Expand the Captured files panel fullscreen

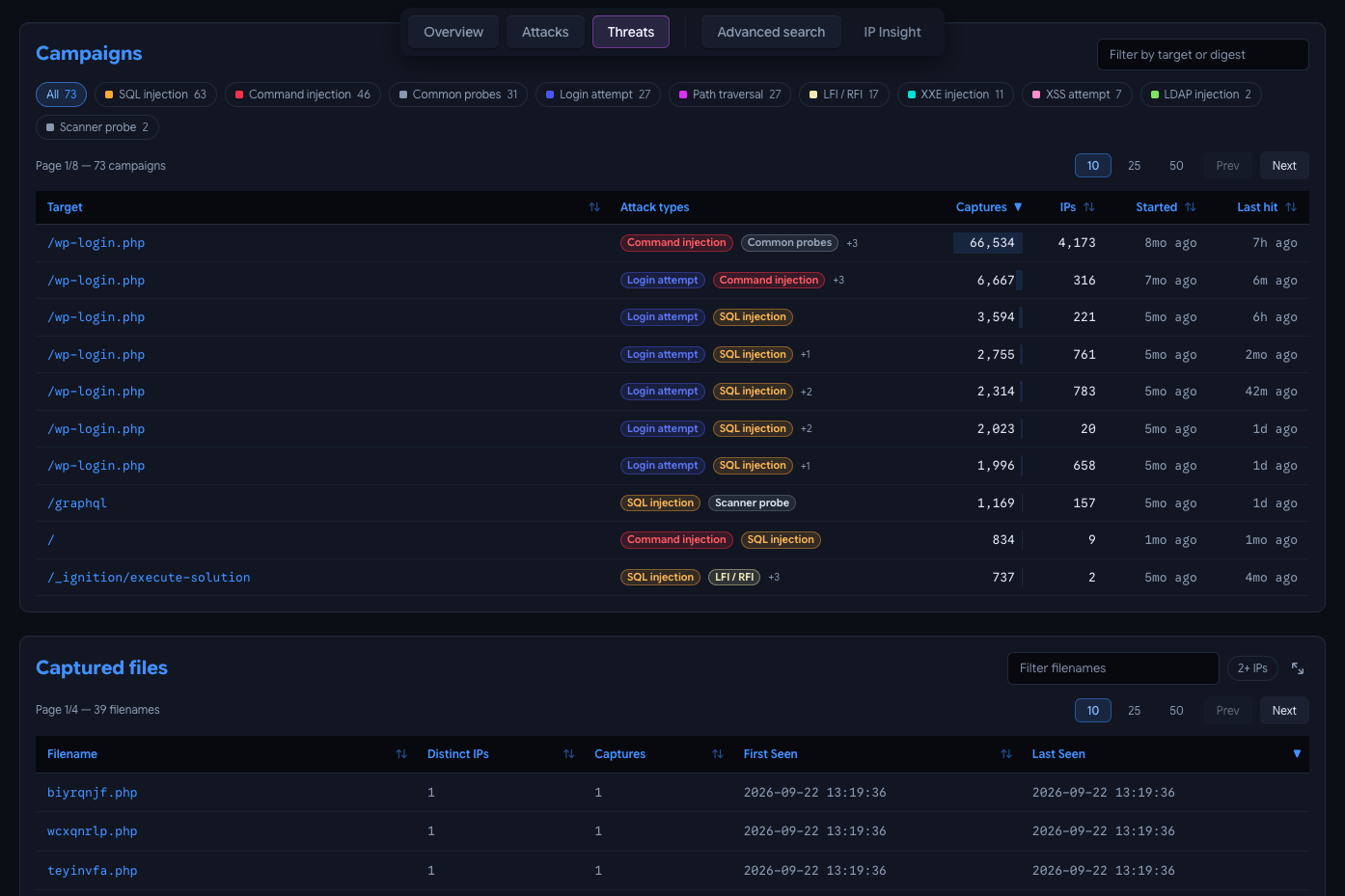point(1298,668)
